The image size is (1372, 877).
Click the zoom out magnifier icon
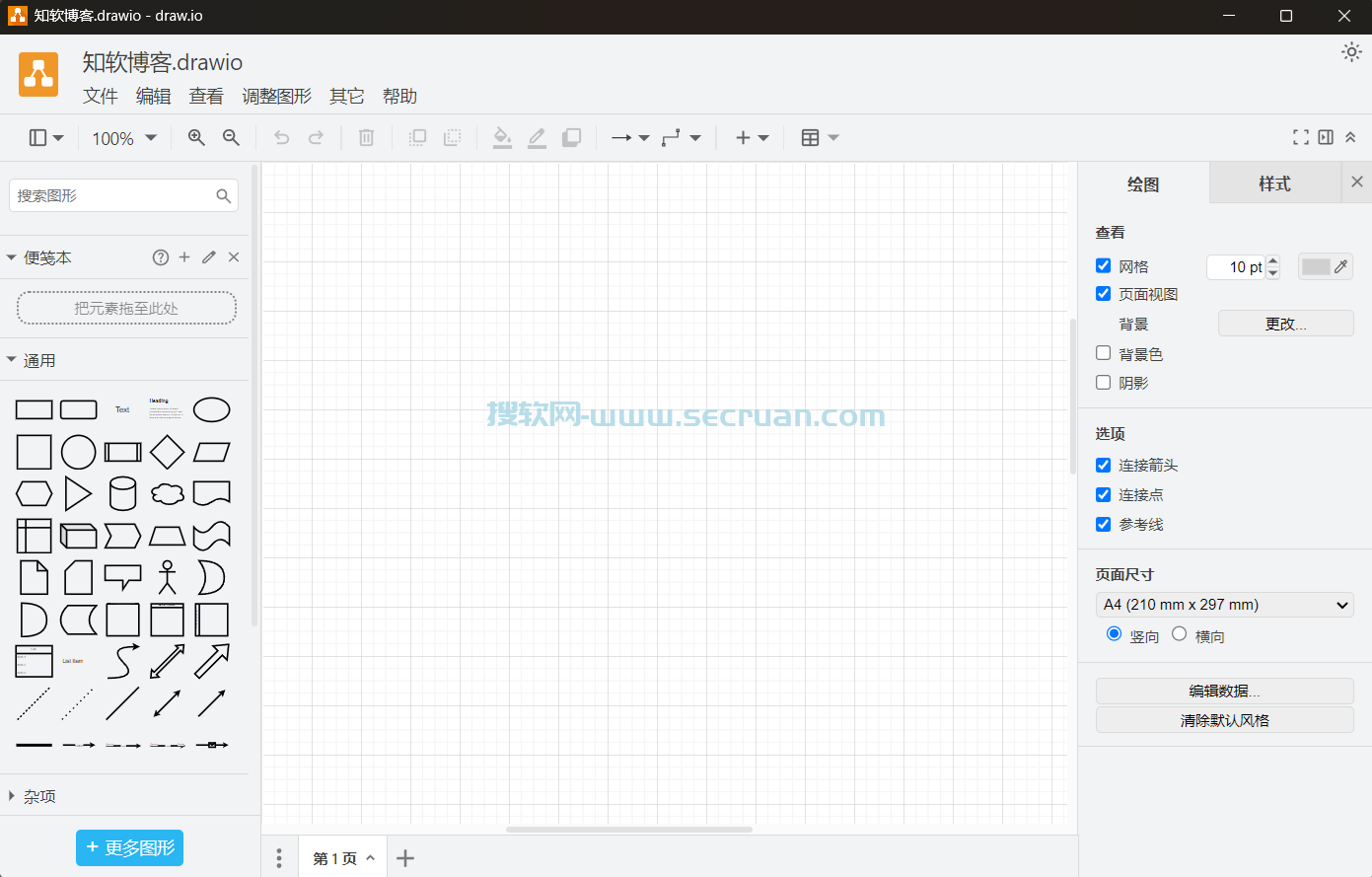point(231,138)
